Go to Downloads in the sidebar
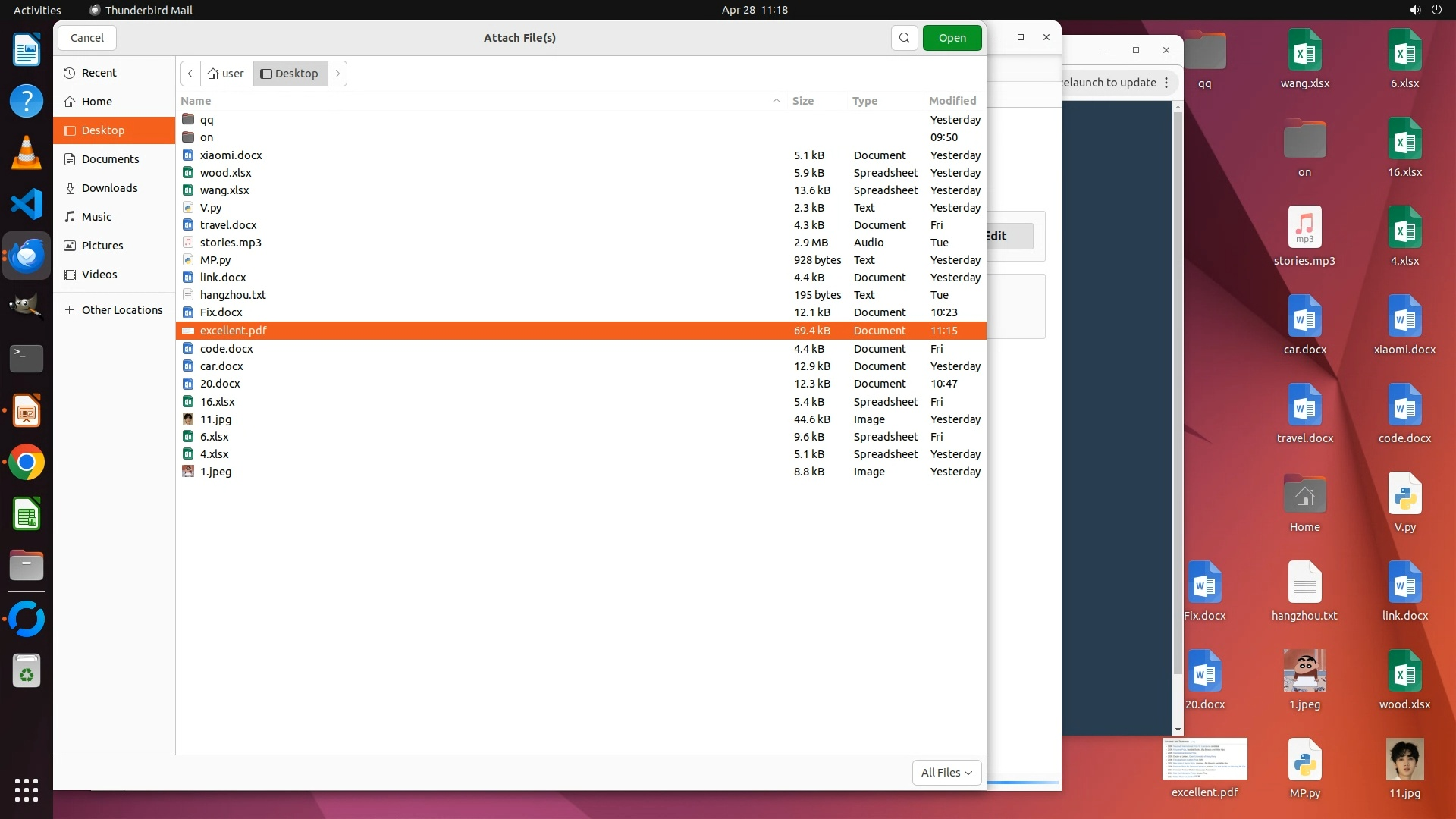1456x819 pixels. click(109, 188)
